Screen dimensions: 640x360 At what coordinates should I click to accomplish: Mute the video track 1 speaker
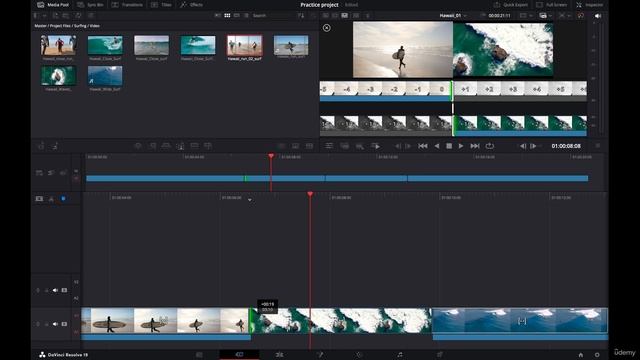55,324
